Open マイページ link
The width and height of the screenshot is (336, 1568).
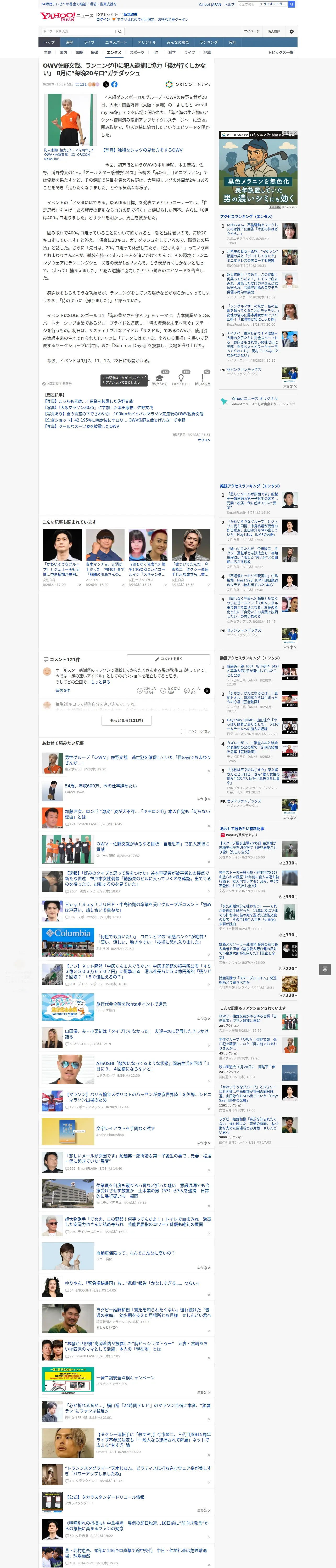(252, 32)
